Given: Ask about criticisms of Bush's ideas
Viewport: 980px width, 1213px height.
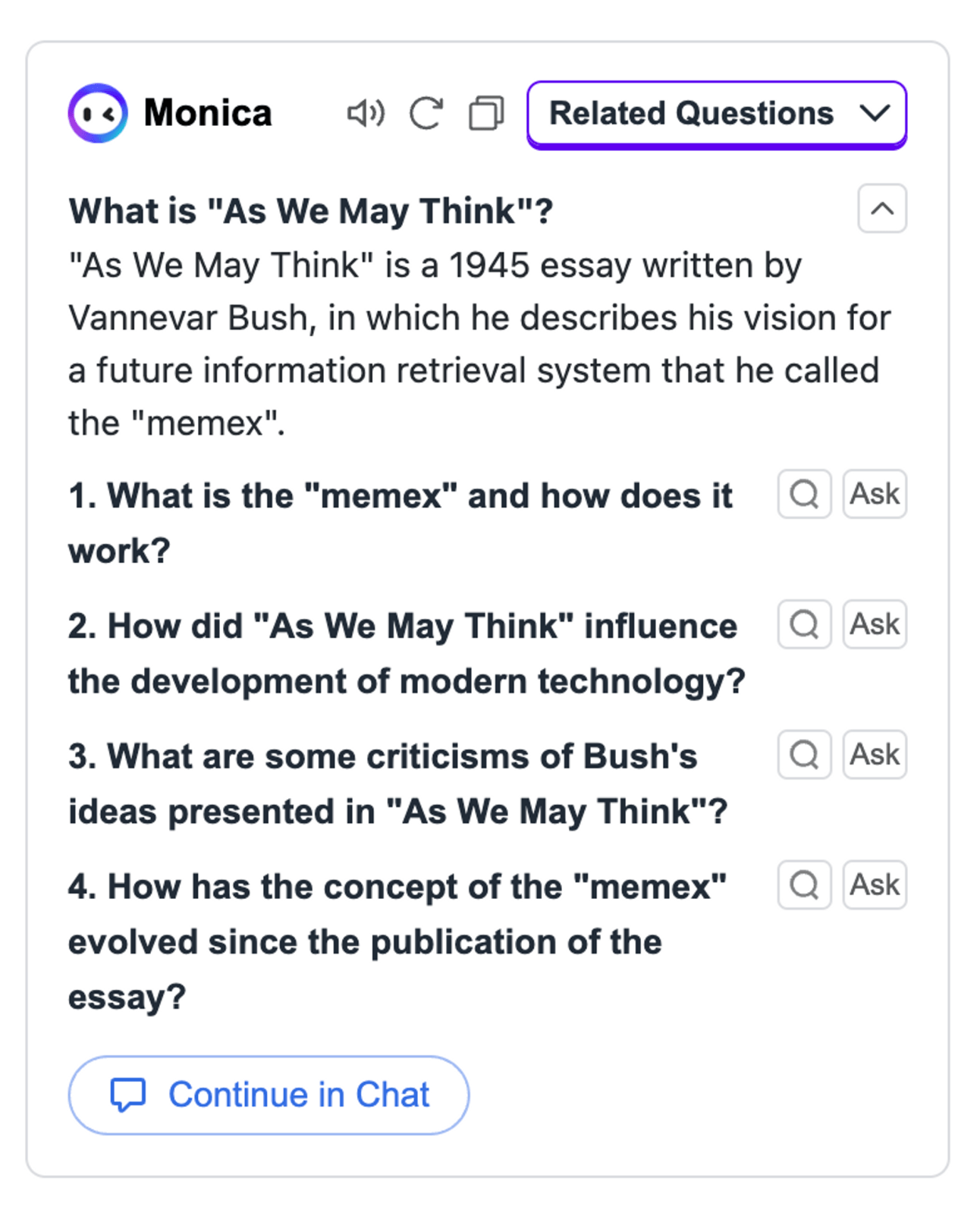Looking at the screenshot, I should click(874, 754).
